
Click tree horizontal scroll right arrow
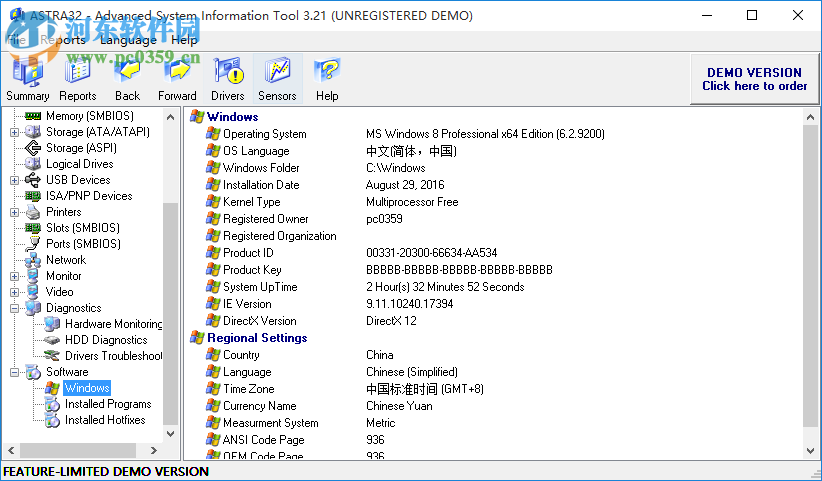[154, 450]
